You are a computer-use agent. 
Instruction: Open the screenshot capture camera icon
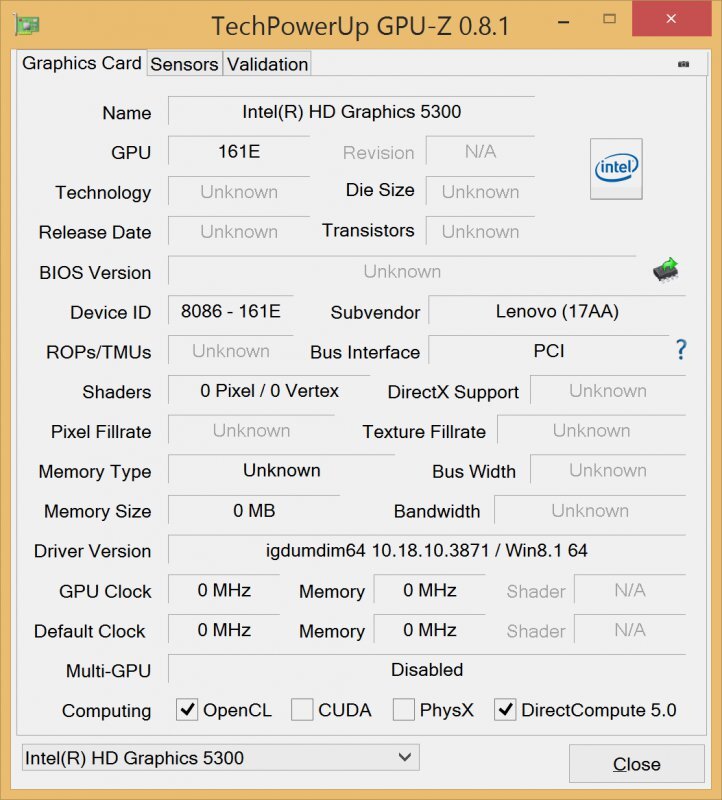click(x=684, y=63)
